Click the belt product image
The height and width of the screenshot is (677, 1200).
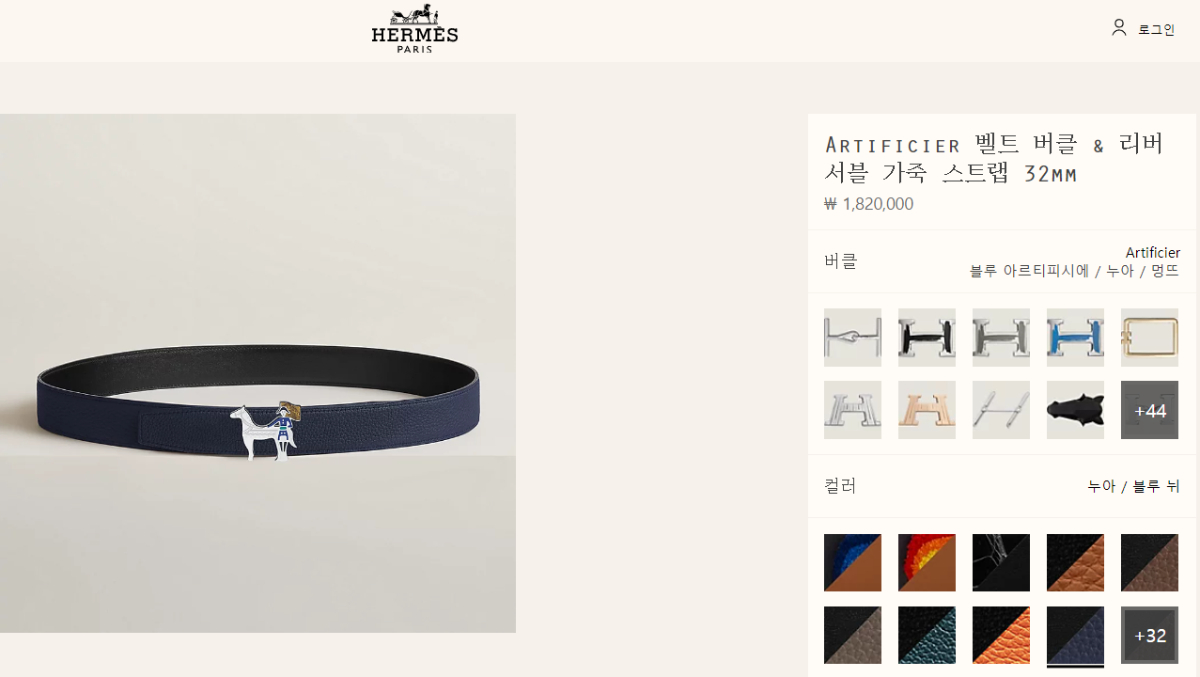click(x=258, y=373)
